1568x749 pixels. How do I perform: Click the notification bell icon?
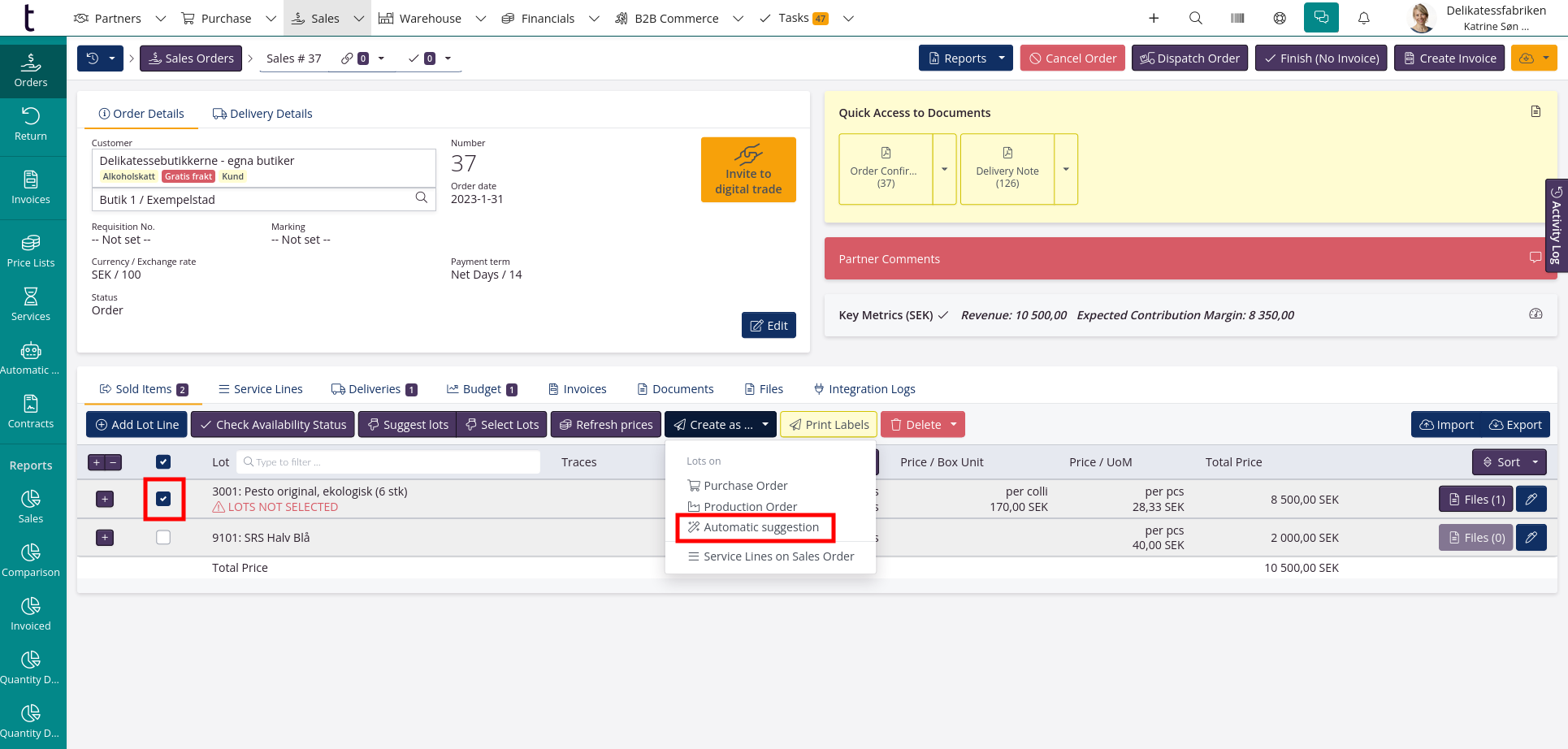point(1364,18)
